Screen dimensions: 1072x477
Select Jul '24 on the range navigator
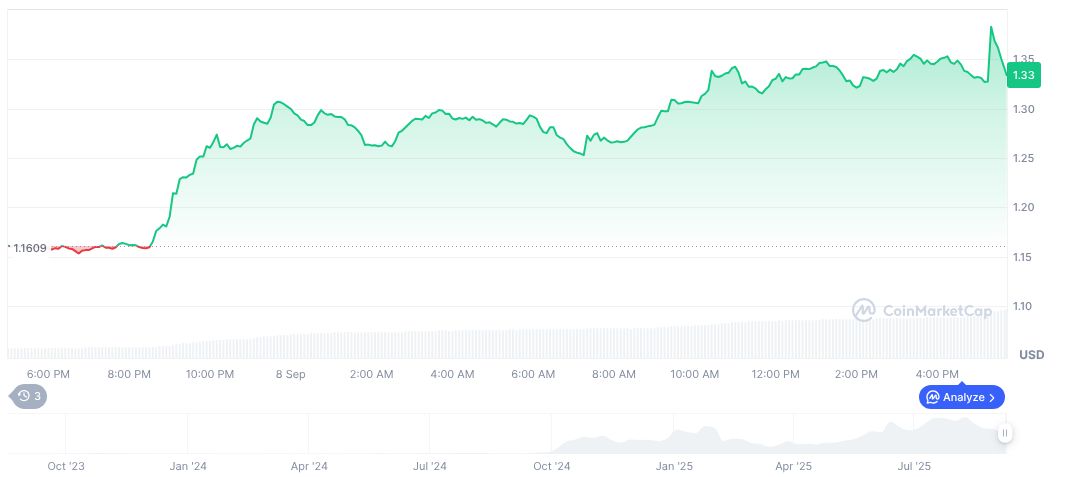pyautogui.click(x=429, y=466)
